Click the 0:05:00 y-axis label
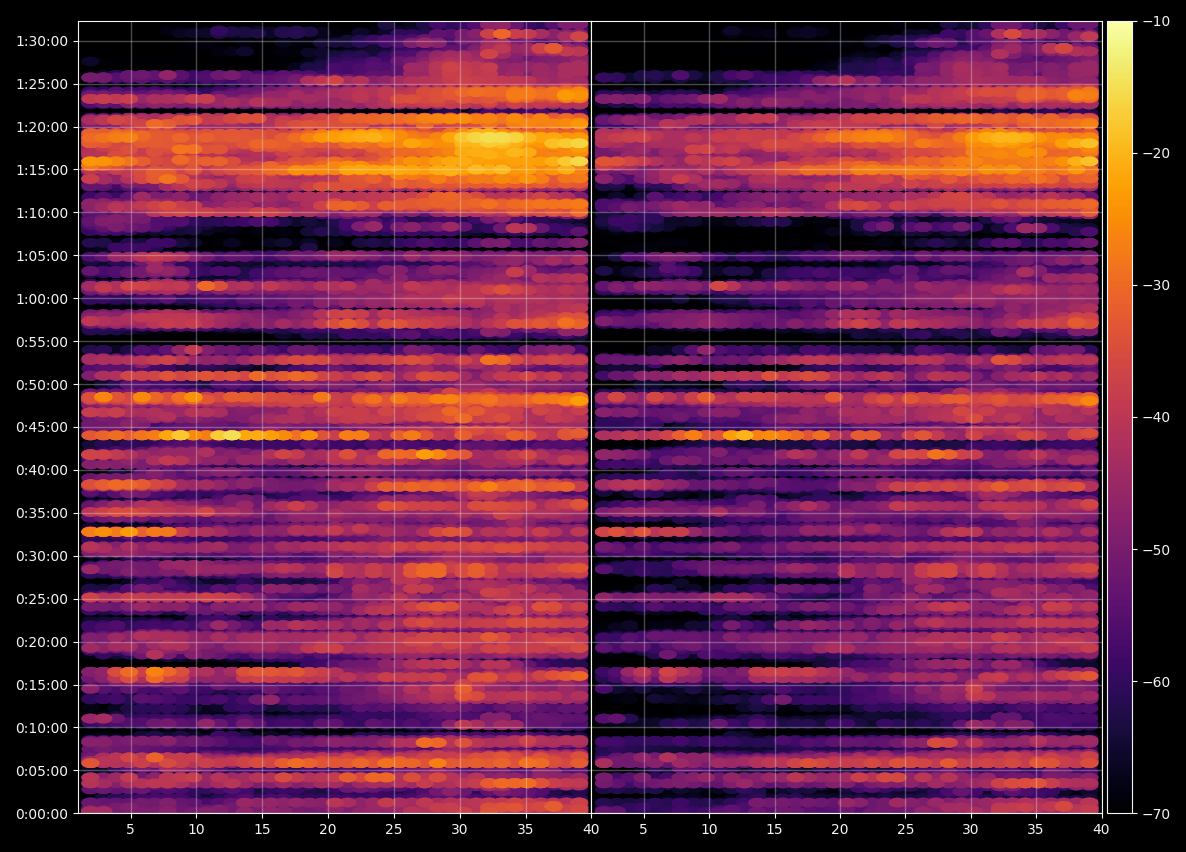Image resolution: width=1186 pixels, height=852 pixels. 42,771
